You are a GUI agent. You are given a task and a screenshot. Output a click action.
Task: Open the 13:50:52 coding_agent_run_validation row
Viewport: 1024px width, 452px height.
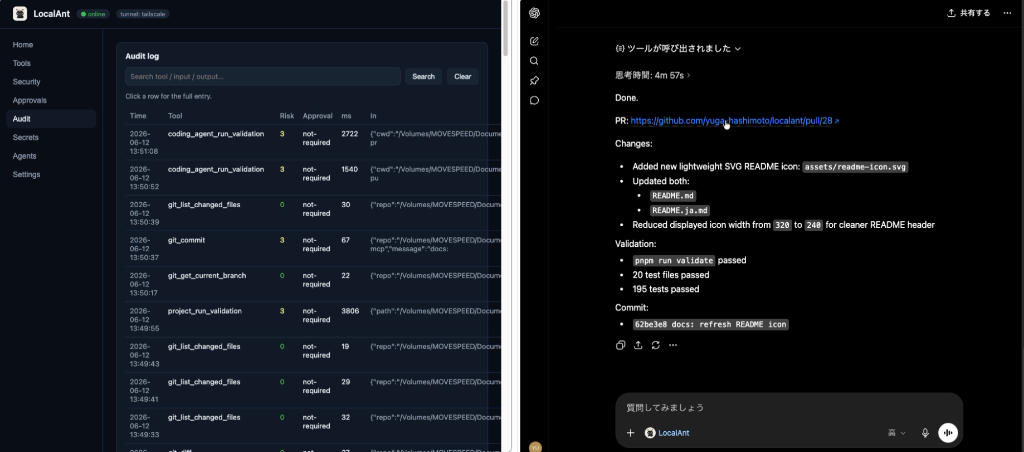pyautogui.click(x=313, y=178)
